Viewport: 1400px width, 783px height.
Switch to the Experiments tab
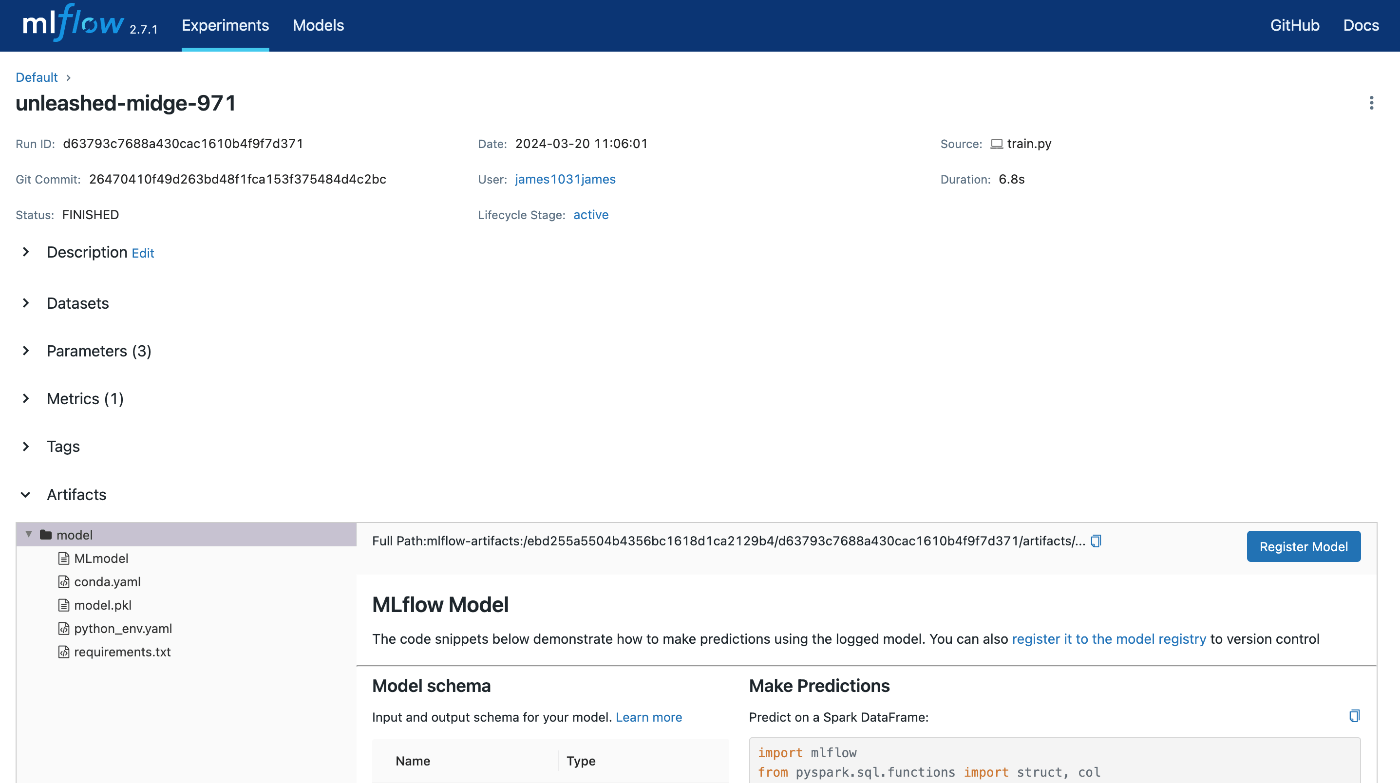(225, 26)
